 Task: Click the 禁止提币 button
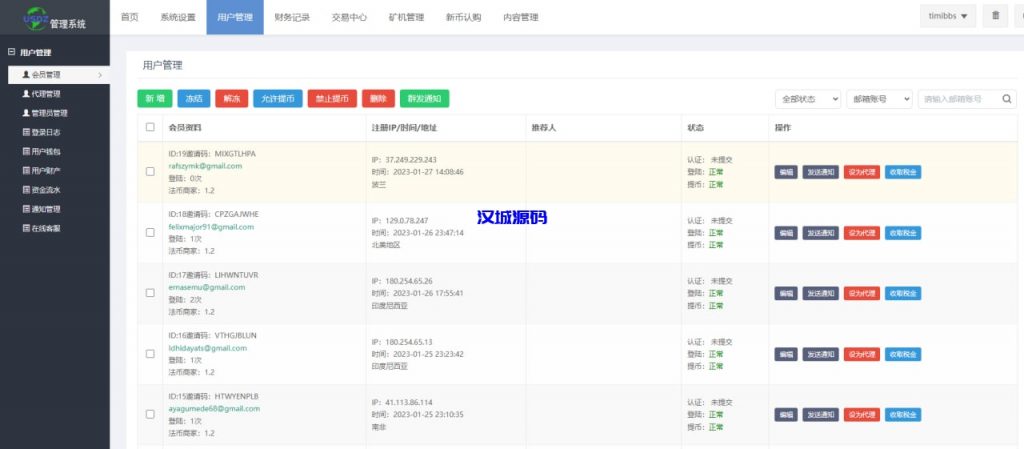[x=332, y=99]
